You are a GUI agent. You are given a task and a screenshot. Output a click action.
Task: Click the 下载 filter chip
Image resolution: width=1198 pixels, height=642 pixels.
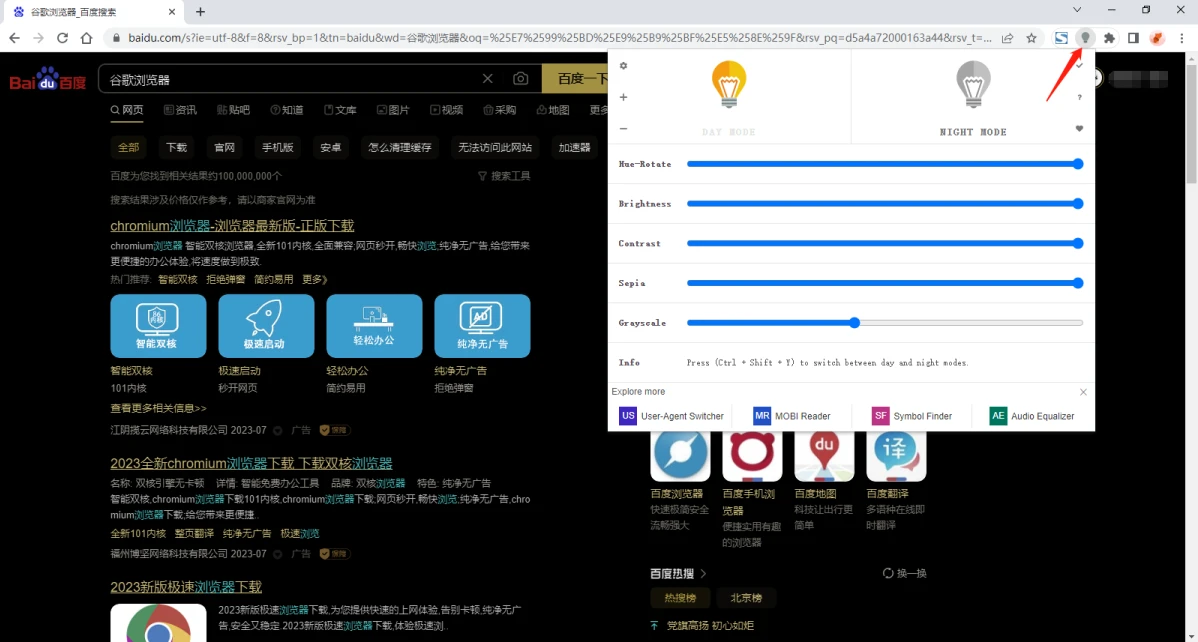tap(176, 148)
